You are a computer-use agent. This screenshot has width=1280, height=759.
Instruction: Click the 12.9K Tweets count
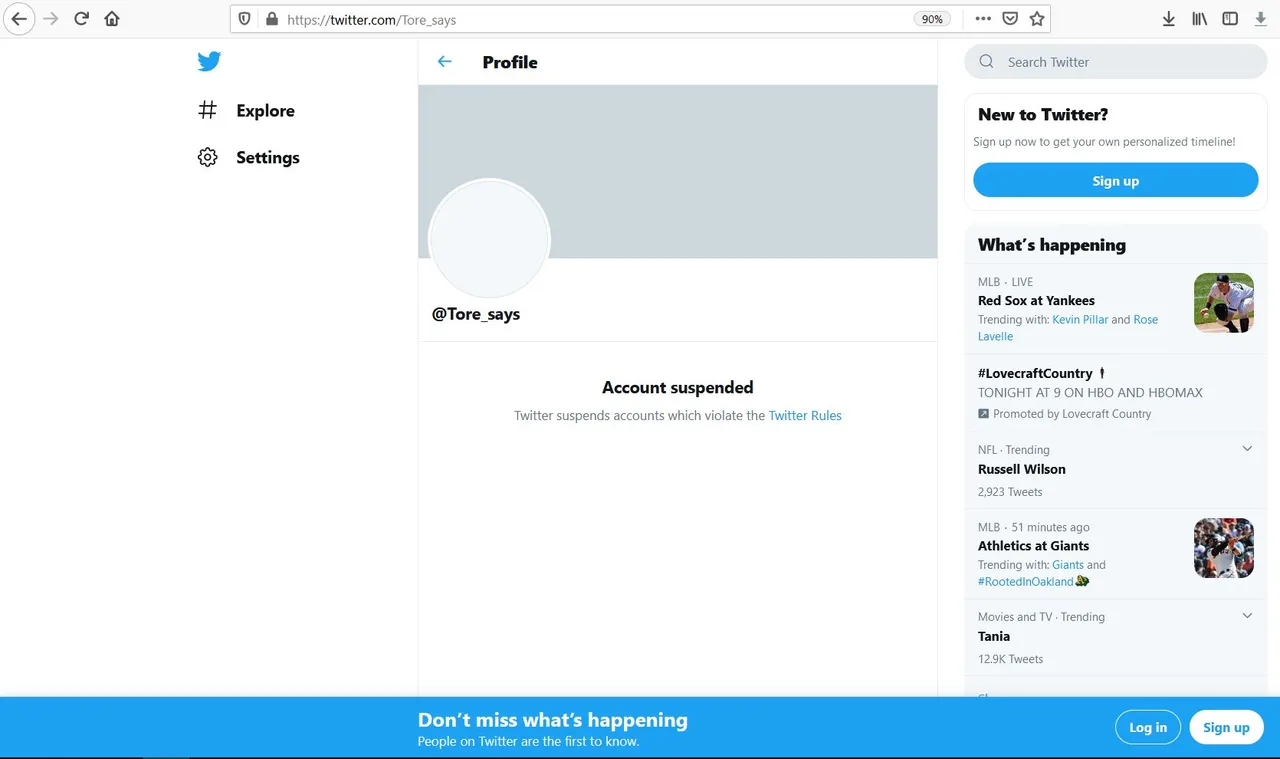pyautogui.click(x=1010, y=659)
